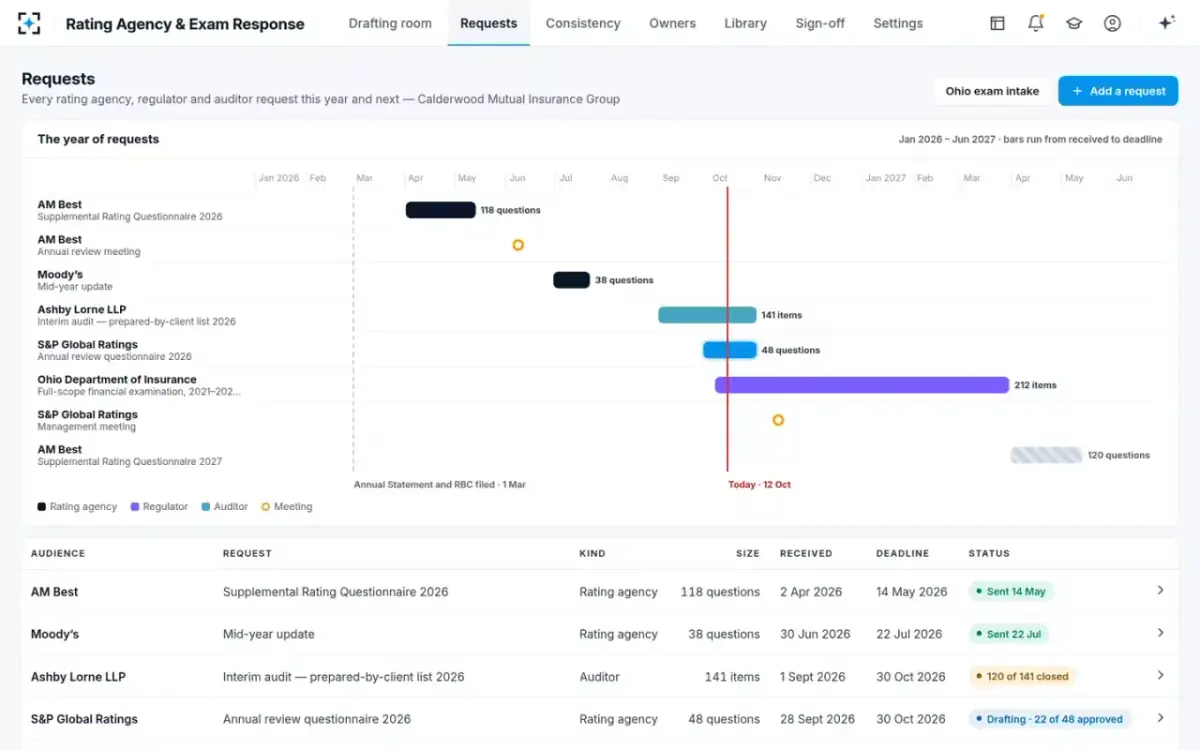Click the "Drafting · 22 of 48 approved" status
Viewport: 1200px width, 750px height.
tap(1050, 719)
